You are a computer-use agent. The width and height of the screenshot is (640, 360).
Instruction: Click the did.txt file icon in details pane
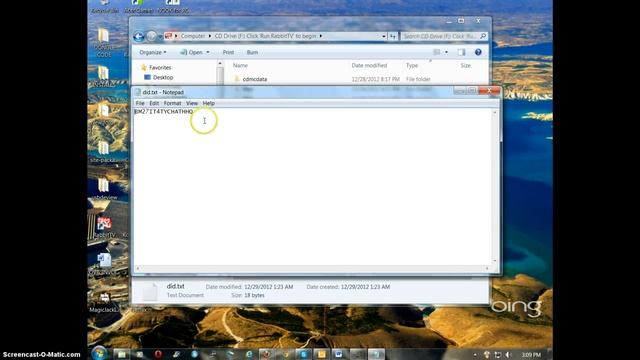(149, 291)
